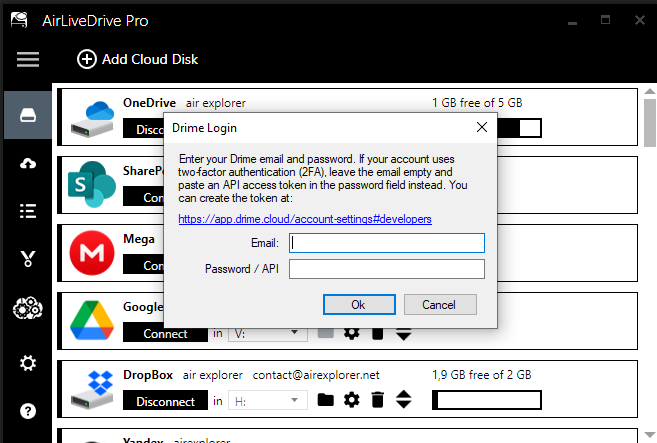
Task: Click the 'DropBox' disk name
Action: (x=148, y=375)
